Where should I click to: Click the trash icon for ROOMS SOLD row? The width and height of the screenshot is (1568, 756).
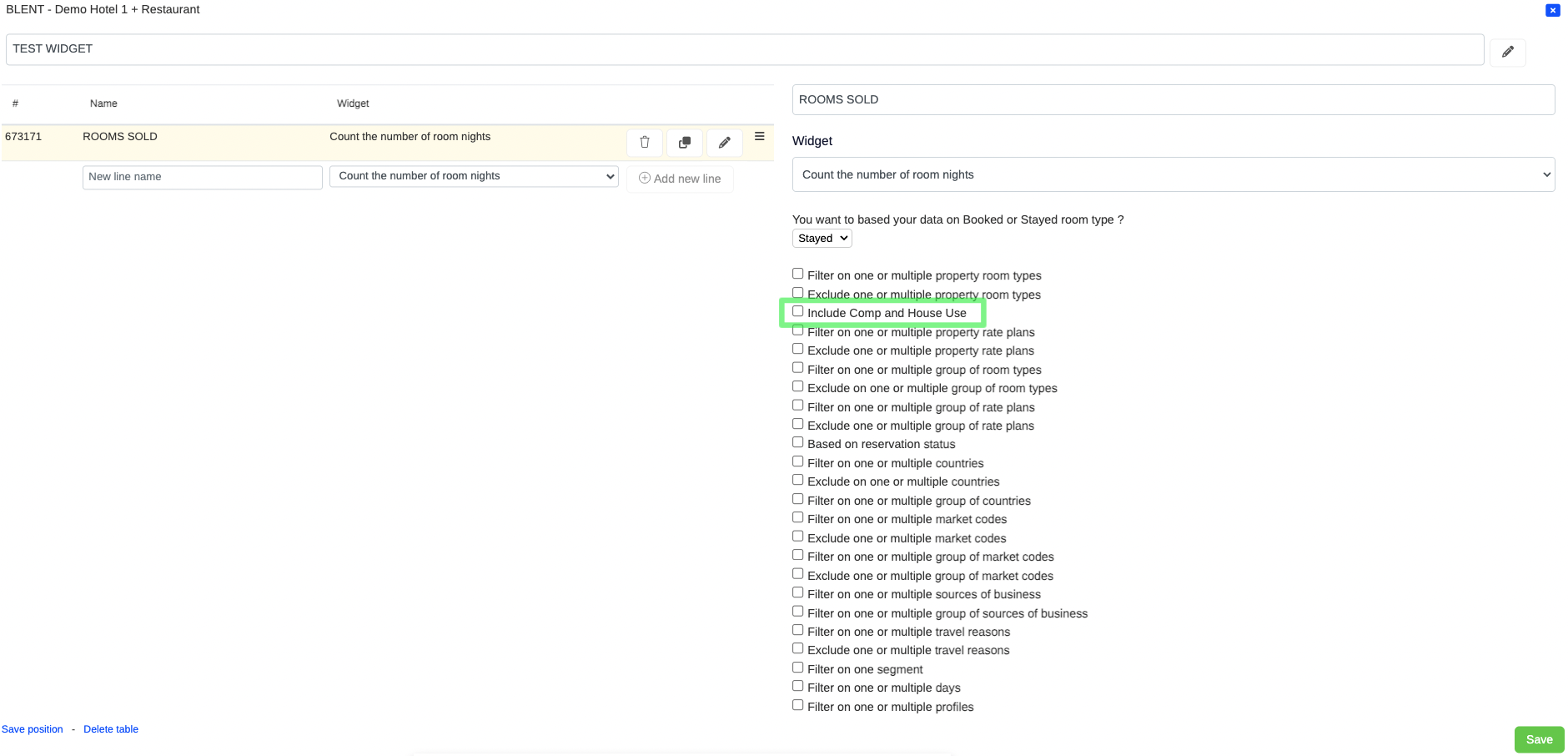644,143
